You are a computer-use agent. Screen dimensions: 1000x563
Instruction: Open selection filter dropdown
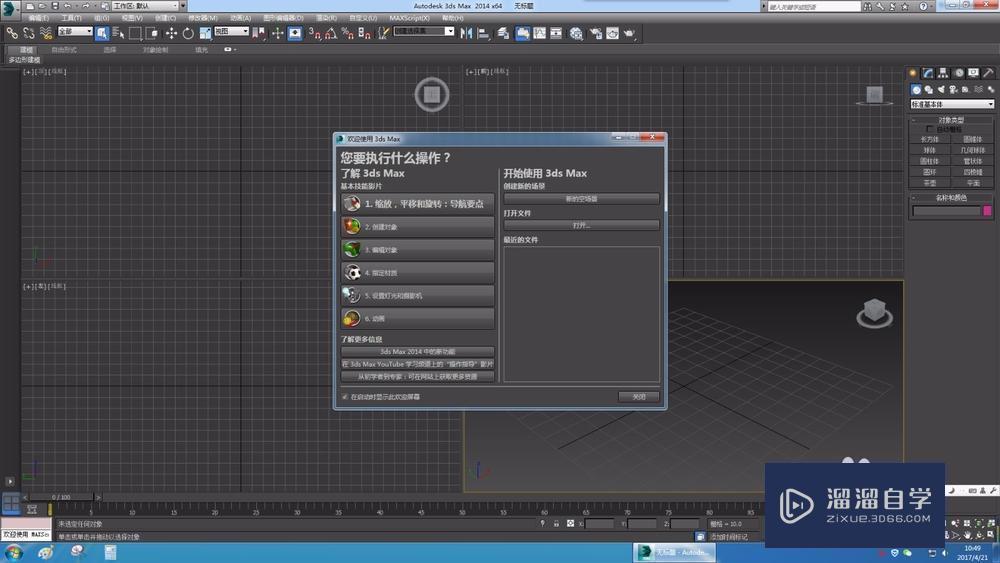(x=75, y=31)
